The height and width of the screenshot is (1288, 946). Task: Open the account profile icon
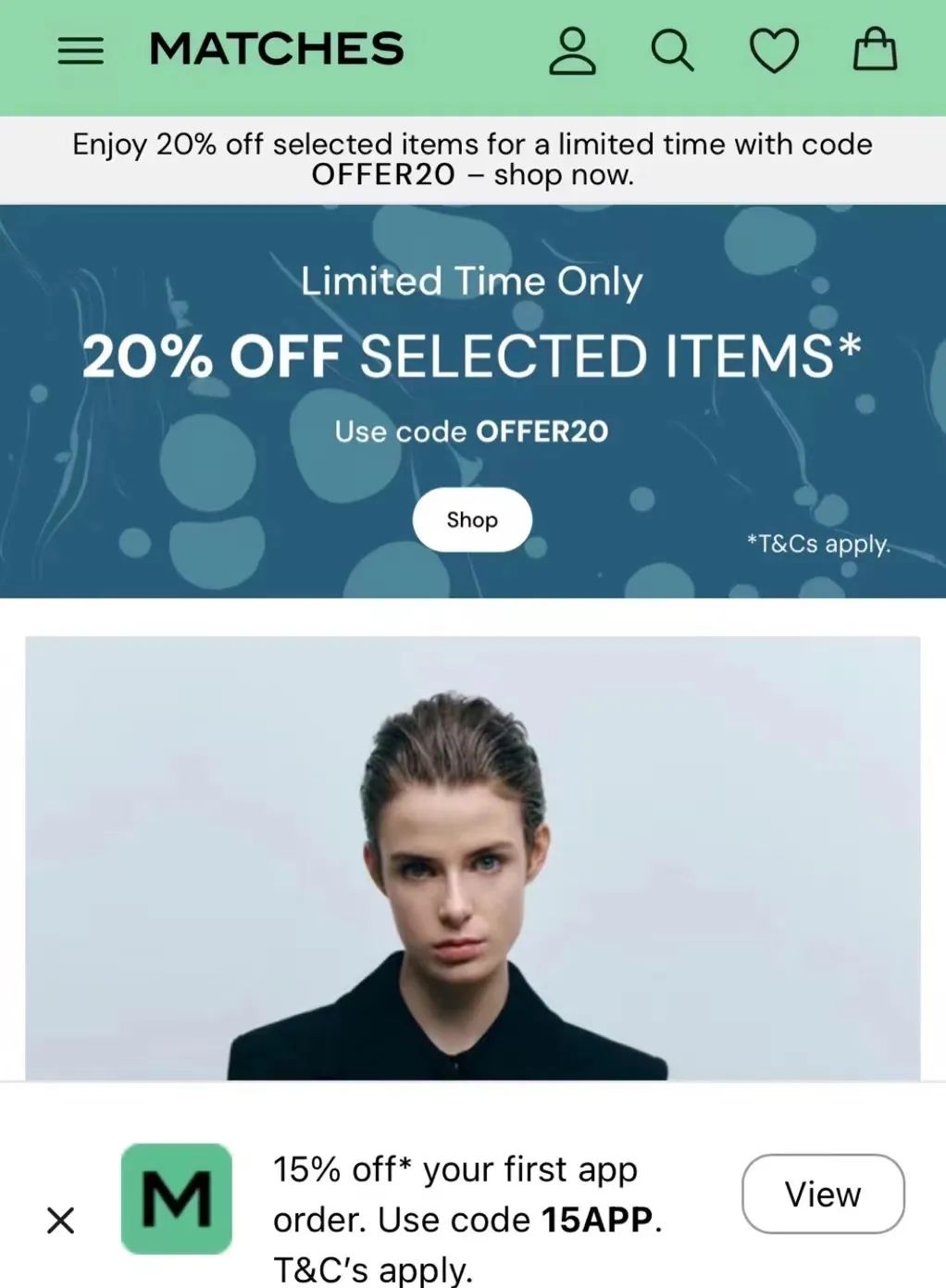click(572, 50)
